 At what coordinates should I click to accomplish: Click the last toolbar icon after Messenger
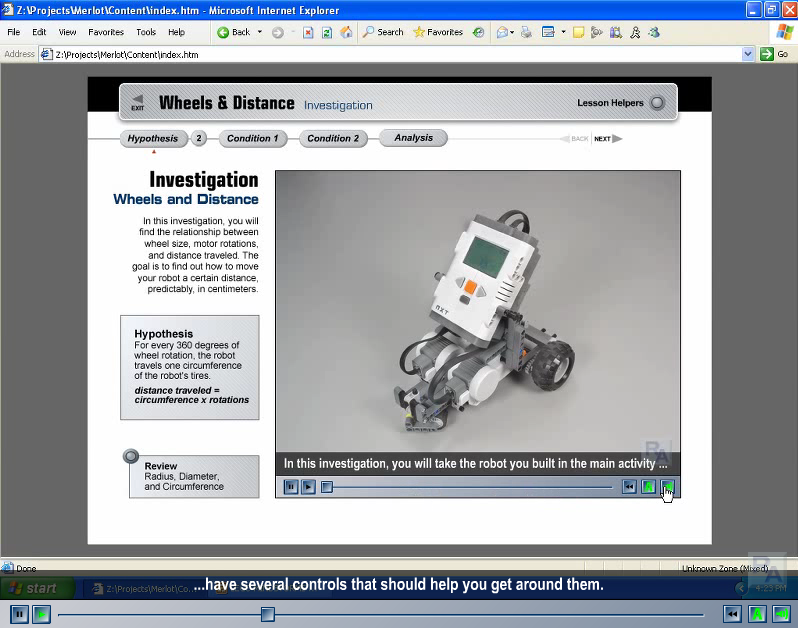(654, 33)
